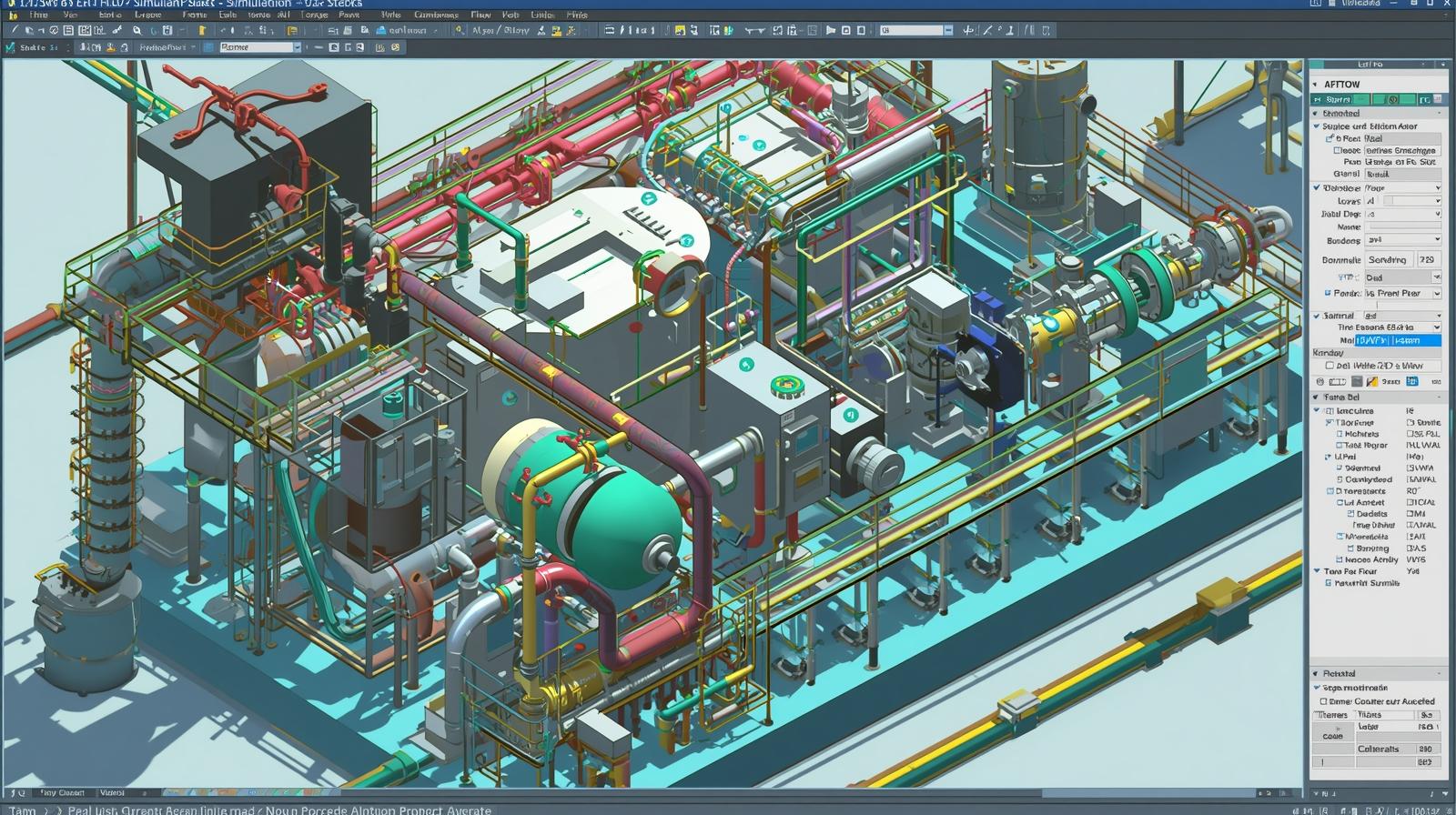Collapse the 'Tana Bel' tree section
Viewport: 1456px width, 815px height.
point(1316,397)
